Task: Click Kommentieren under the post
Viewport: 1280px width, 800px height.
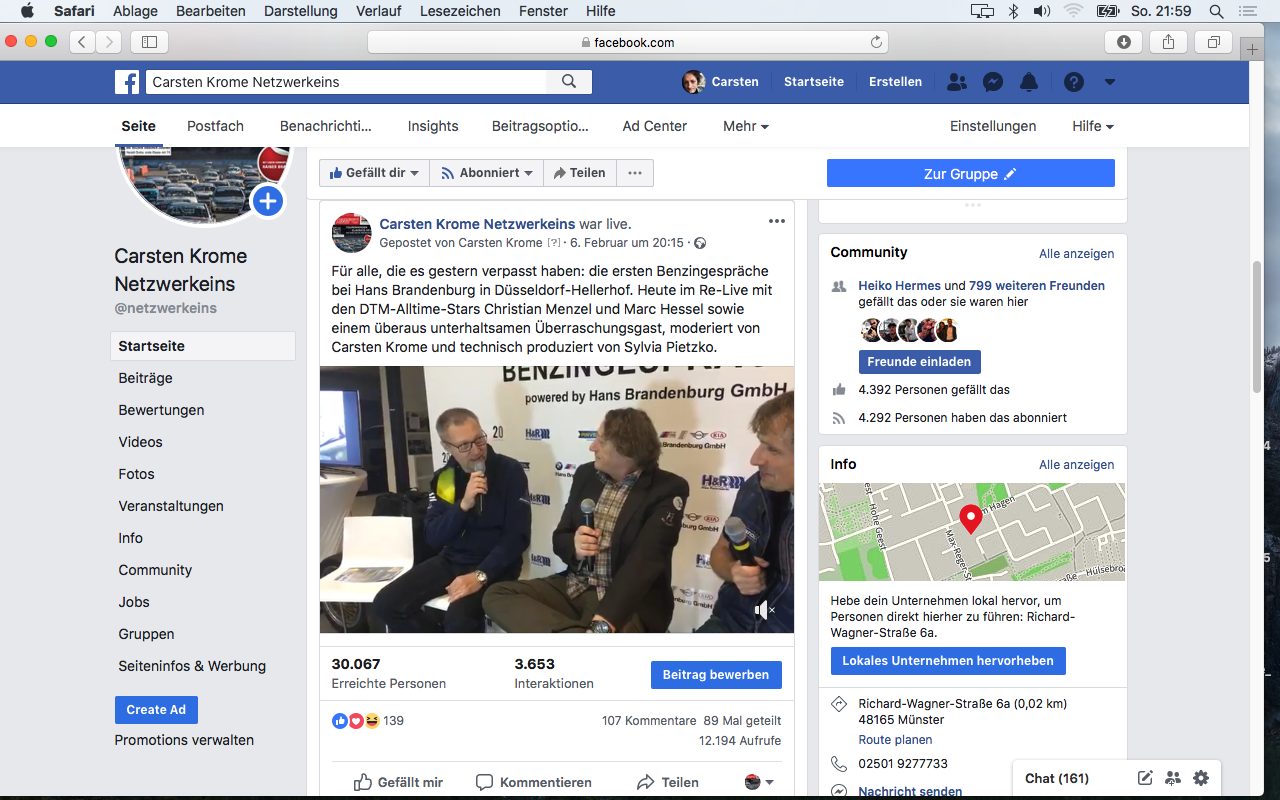Action: [x=534, y=782]
